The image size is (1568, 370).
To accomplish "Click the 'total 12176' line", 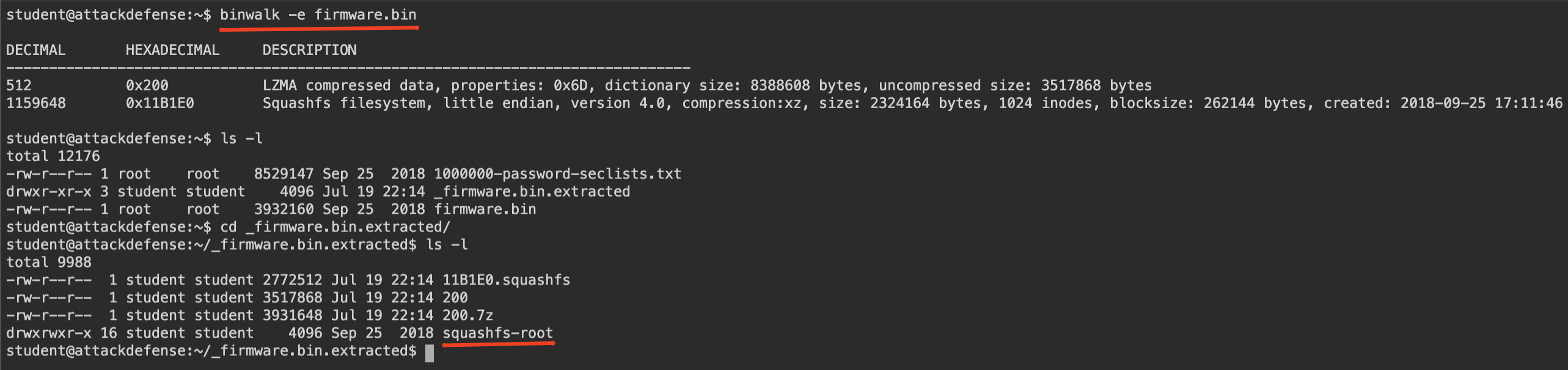I will pyautogui.click(x=53, y=156).
